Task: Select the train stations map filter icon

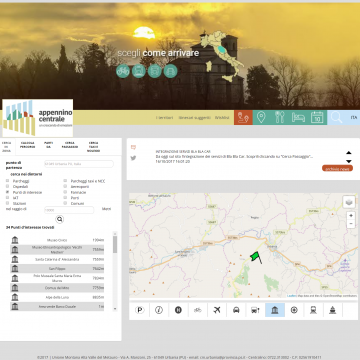Action: [313, 310]
